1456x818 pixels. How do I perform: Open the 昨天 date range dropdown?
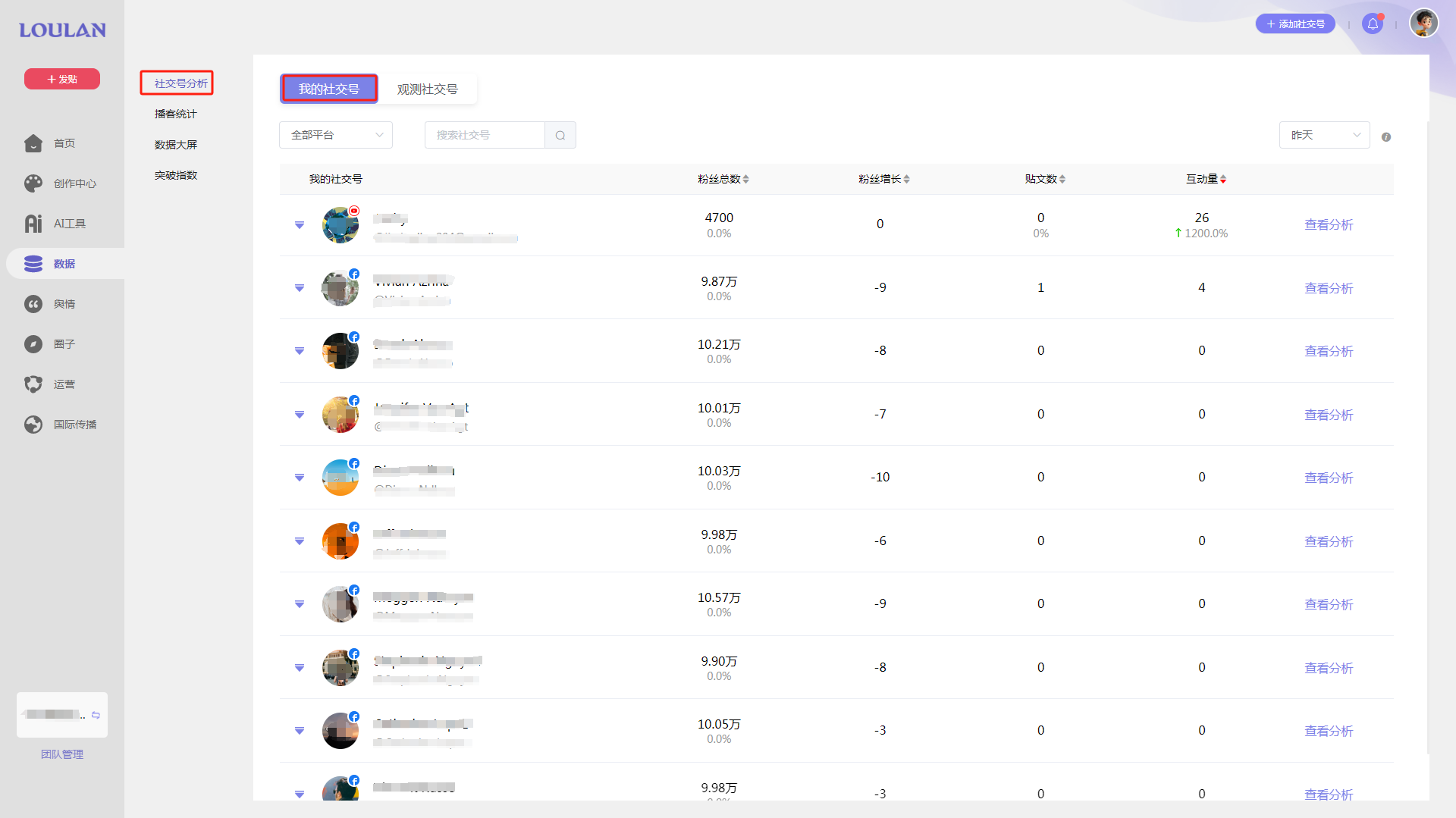1324,135
